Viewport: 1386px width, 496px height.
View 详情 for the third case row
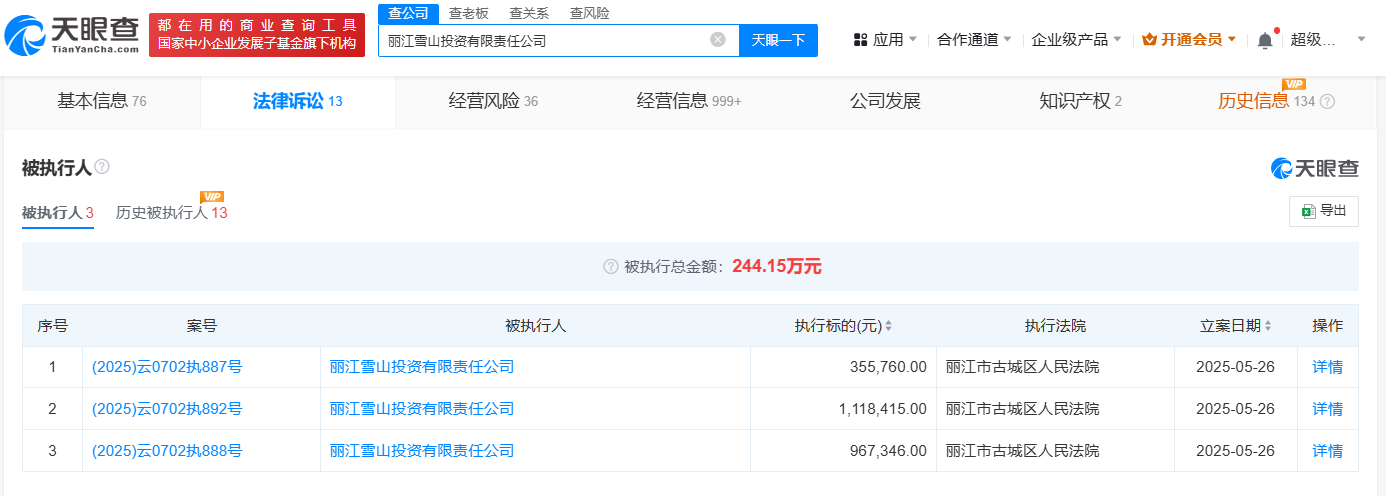(x=1327, y=451)
